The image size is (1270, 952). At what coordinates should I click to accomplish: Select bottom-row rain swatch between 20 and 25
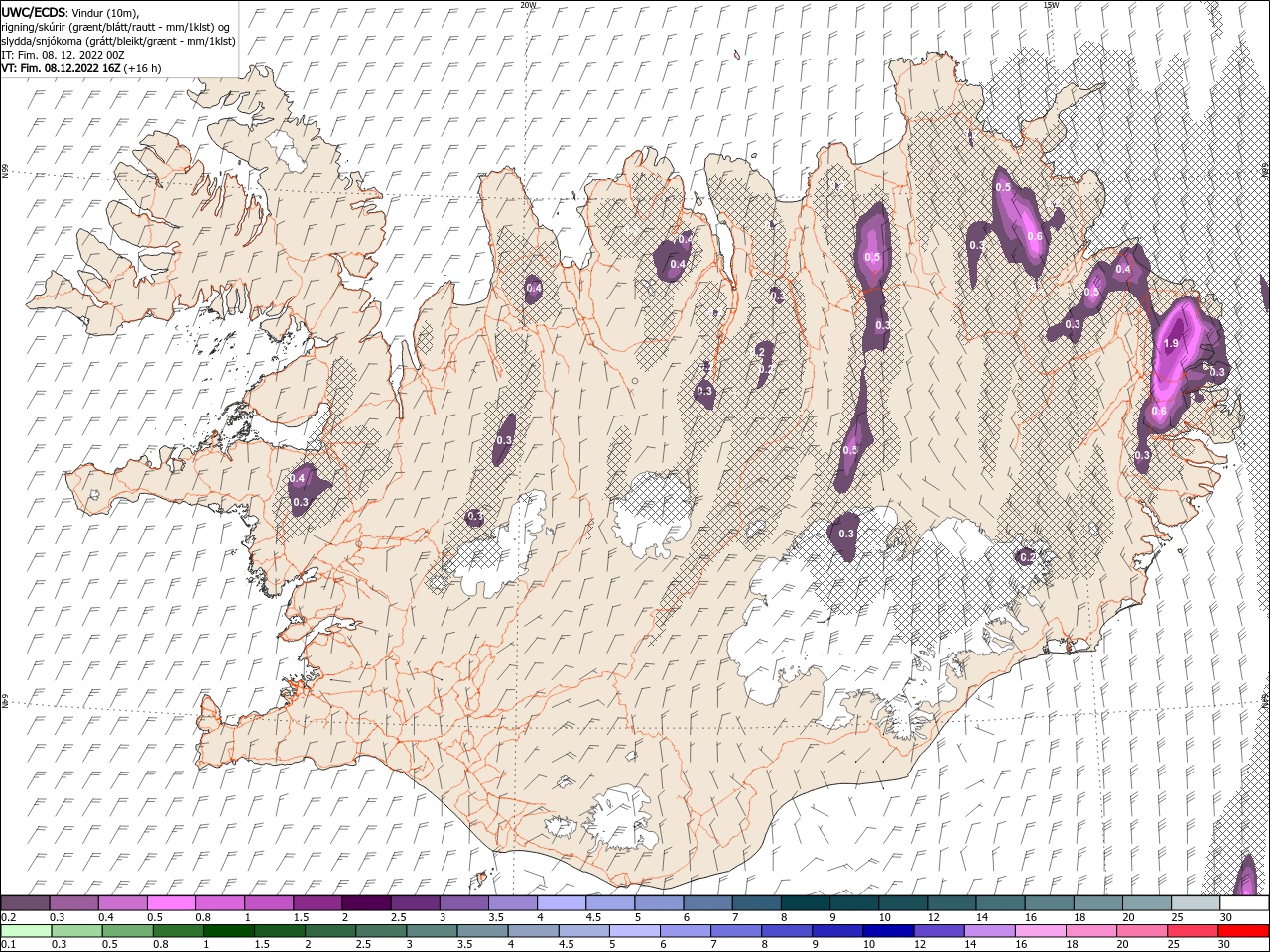(x=1144, y=932)
